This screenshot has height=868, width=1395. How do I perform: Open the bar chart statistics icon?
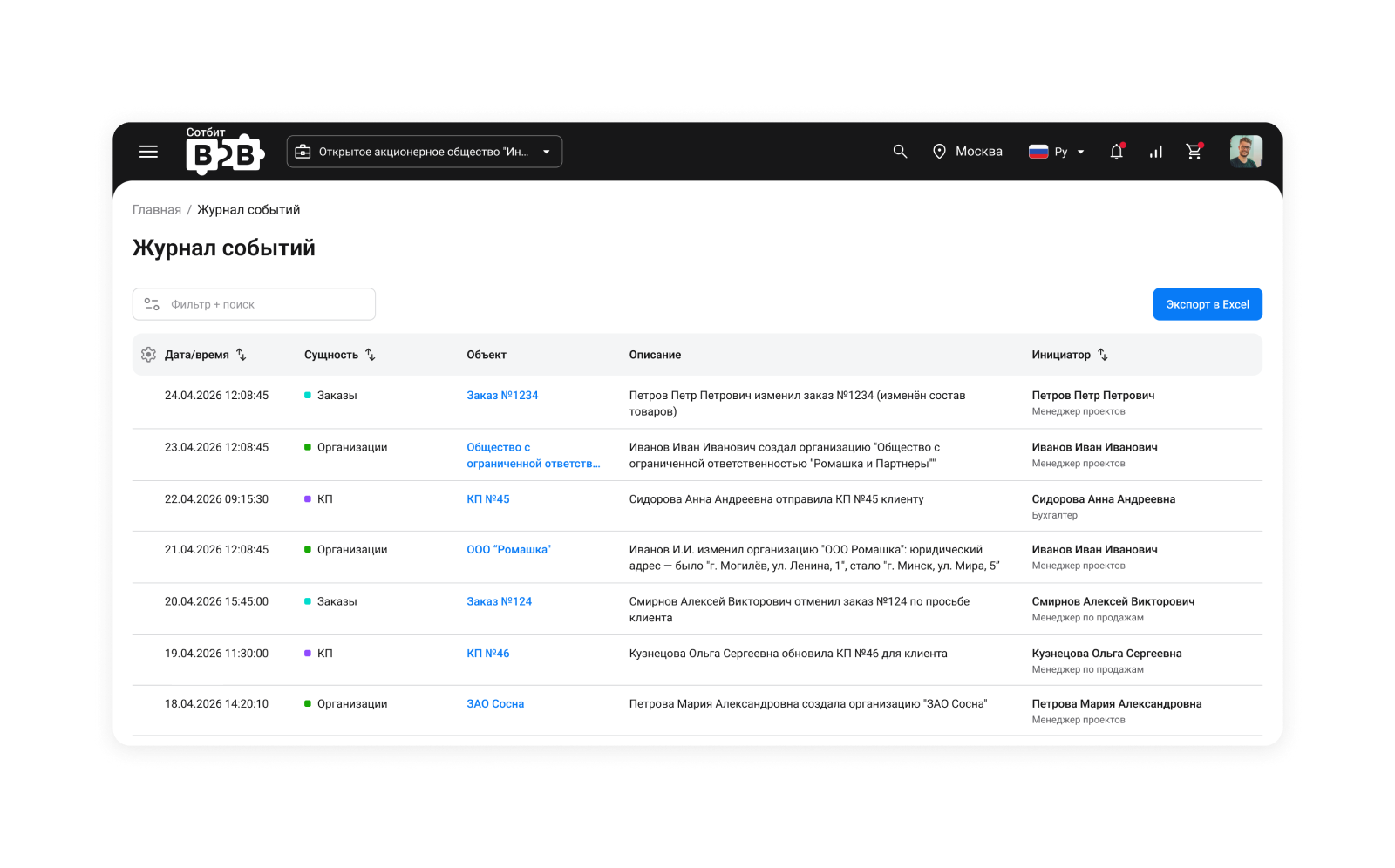[x=1155, y=152]
